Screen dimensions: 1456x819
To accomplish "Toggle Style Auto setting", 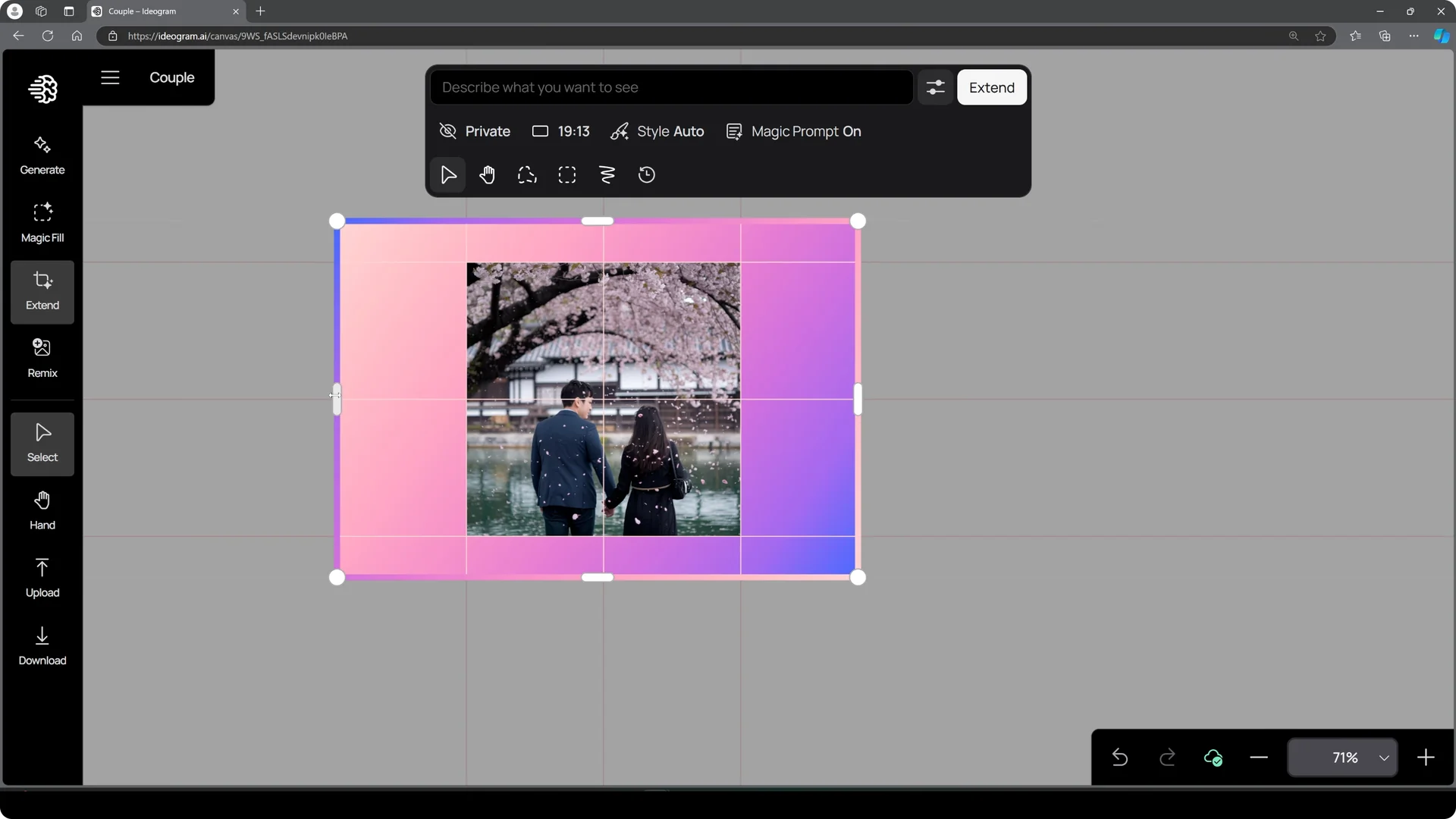I will 657,131.
